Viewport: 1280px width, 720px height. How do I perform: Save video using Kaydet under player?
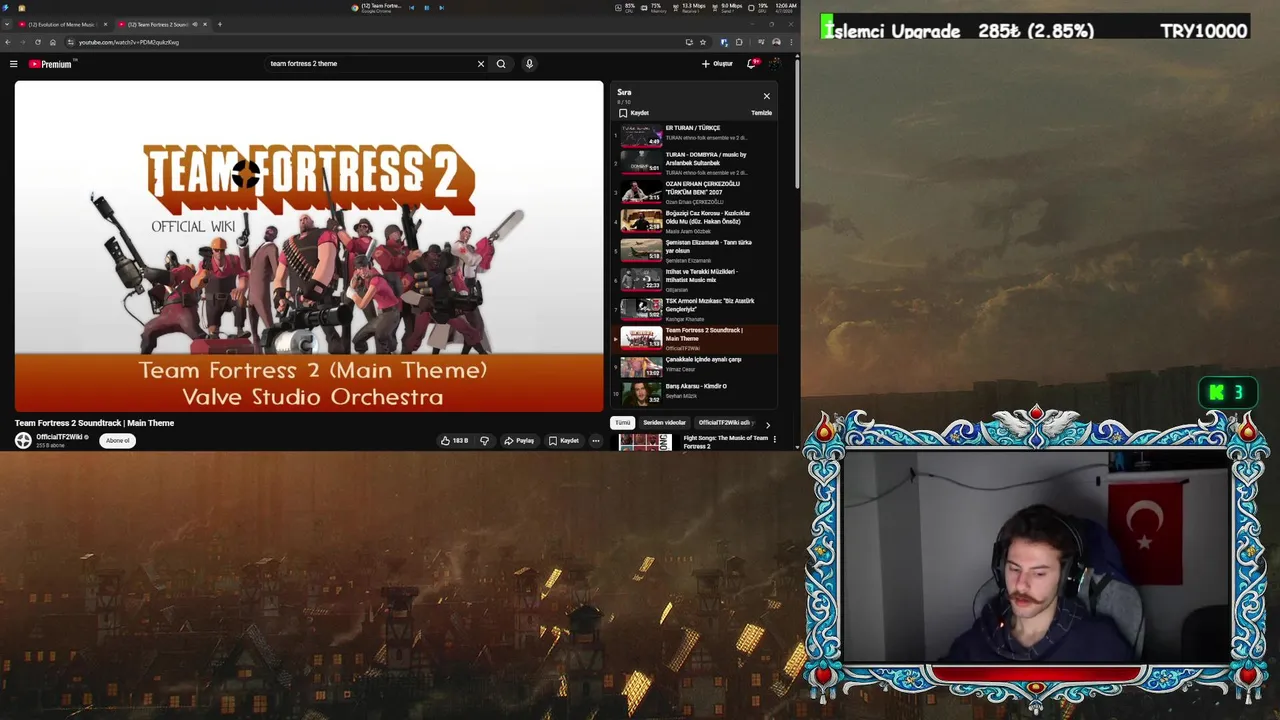564,440
